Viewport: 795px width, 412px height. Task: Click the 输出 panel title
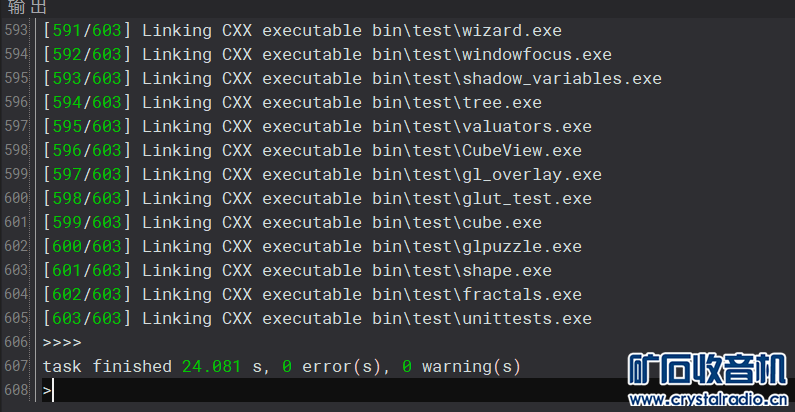coord(21,8)
